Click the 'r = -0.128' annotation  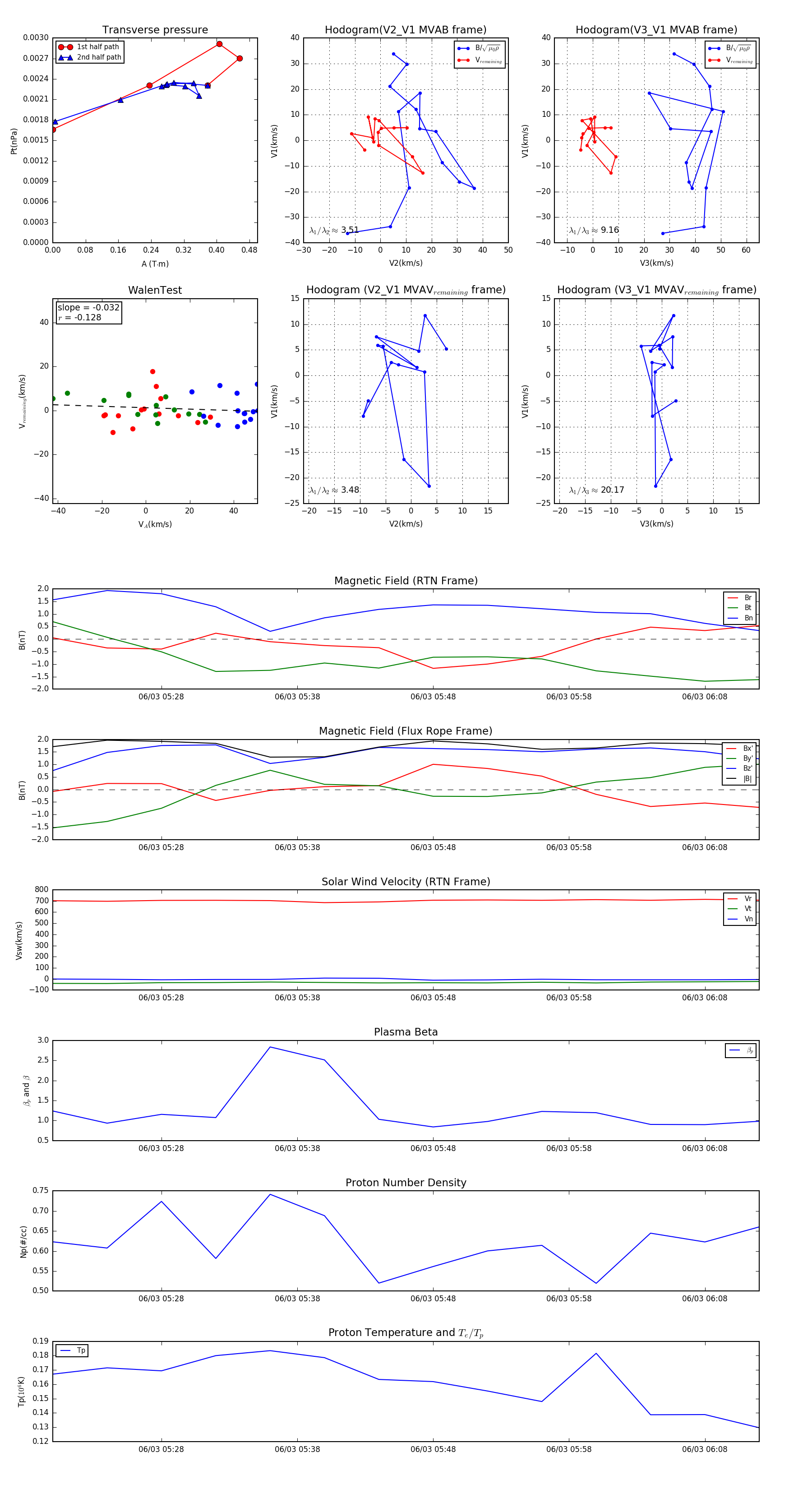tap(80, 317)
